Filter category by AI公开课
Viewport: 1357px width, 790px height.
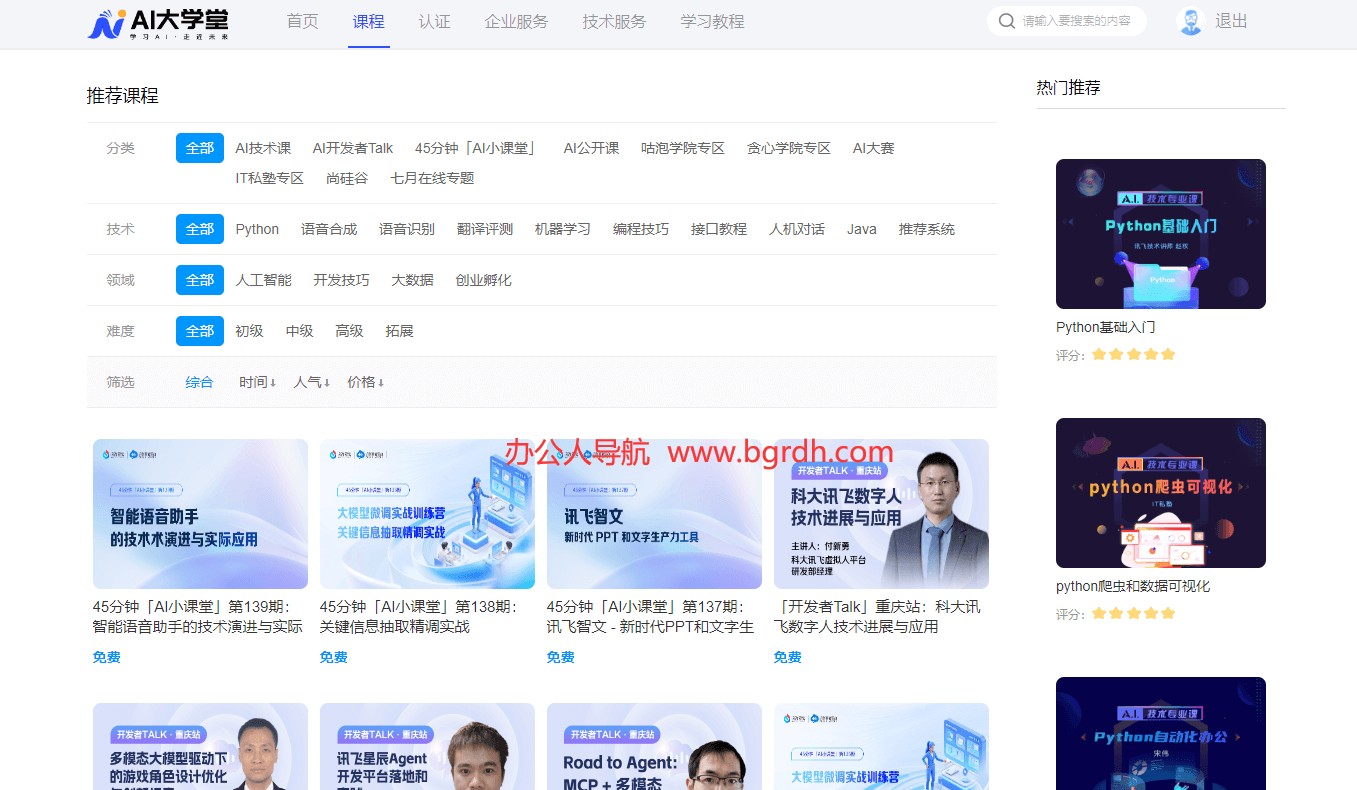pos(591,148)
